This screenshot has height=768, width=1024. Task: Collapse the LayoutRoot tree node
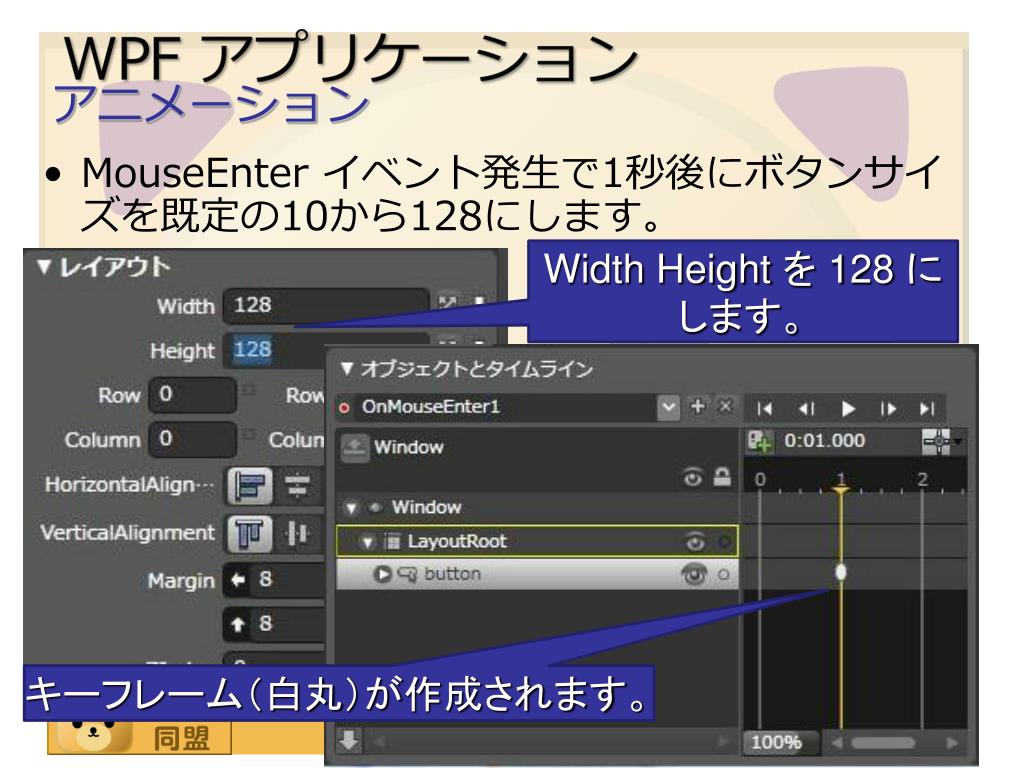point(368,541)
